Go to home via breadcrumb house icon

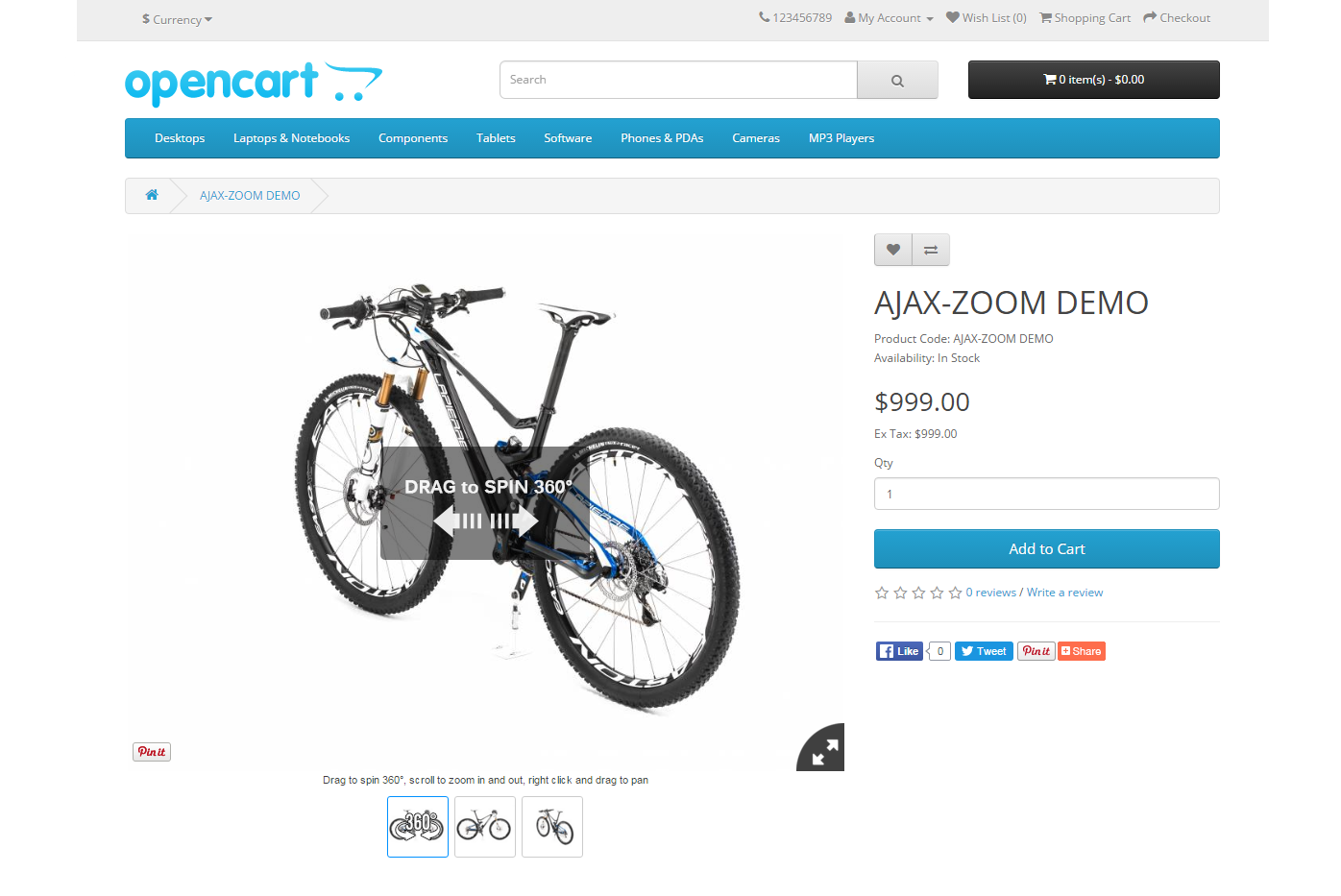point(152,195)
